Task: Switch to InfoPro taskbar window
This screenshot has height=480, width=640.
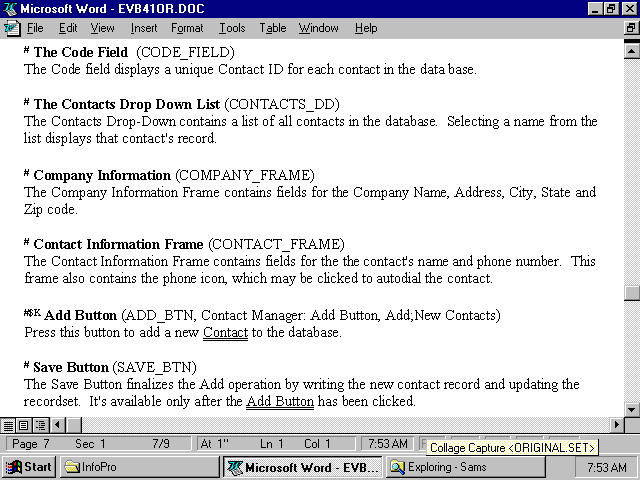Action: [138, 467]
